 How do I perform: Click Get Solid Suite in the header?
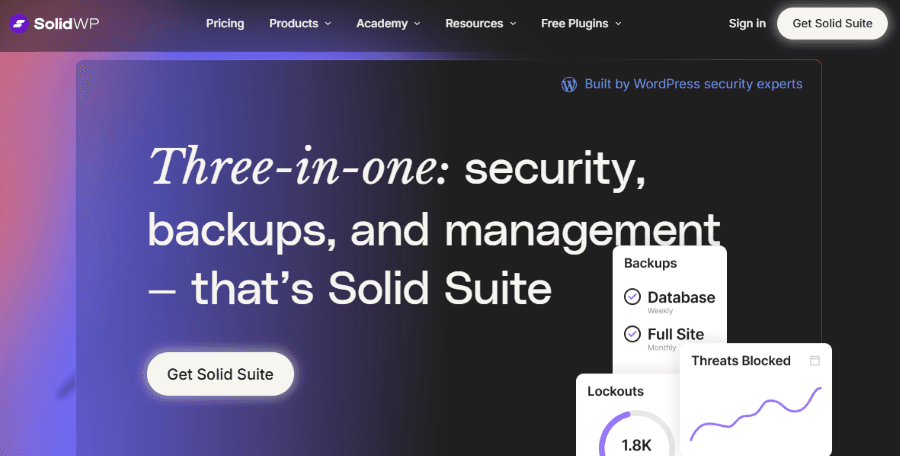pos(832,24)
